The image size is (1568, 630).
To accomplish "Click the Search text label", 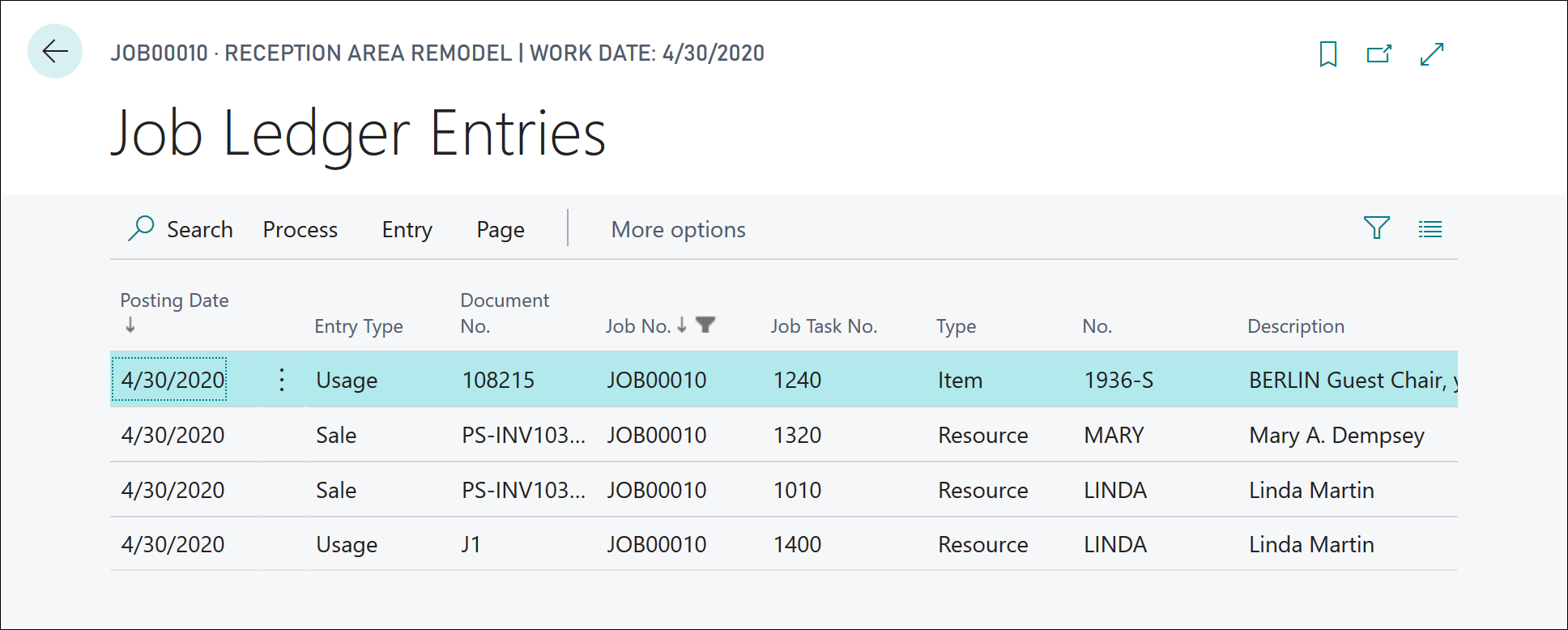I will 199,230.
